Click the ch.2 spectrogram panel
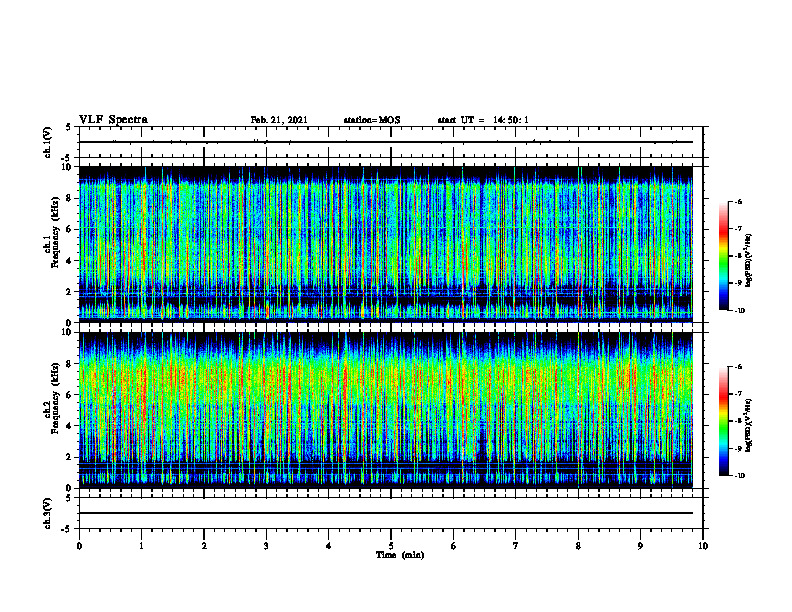Image resolution: width=792 pixels, height=612 pixels. click(386, 410)
